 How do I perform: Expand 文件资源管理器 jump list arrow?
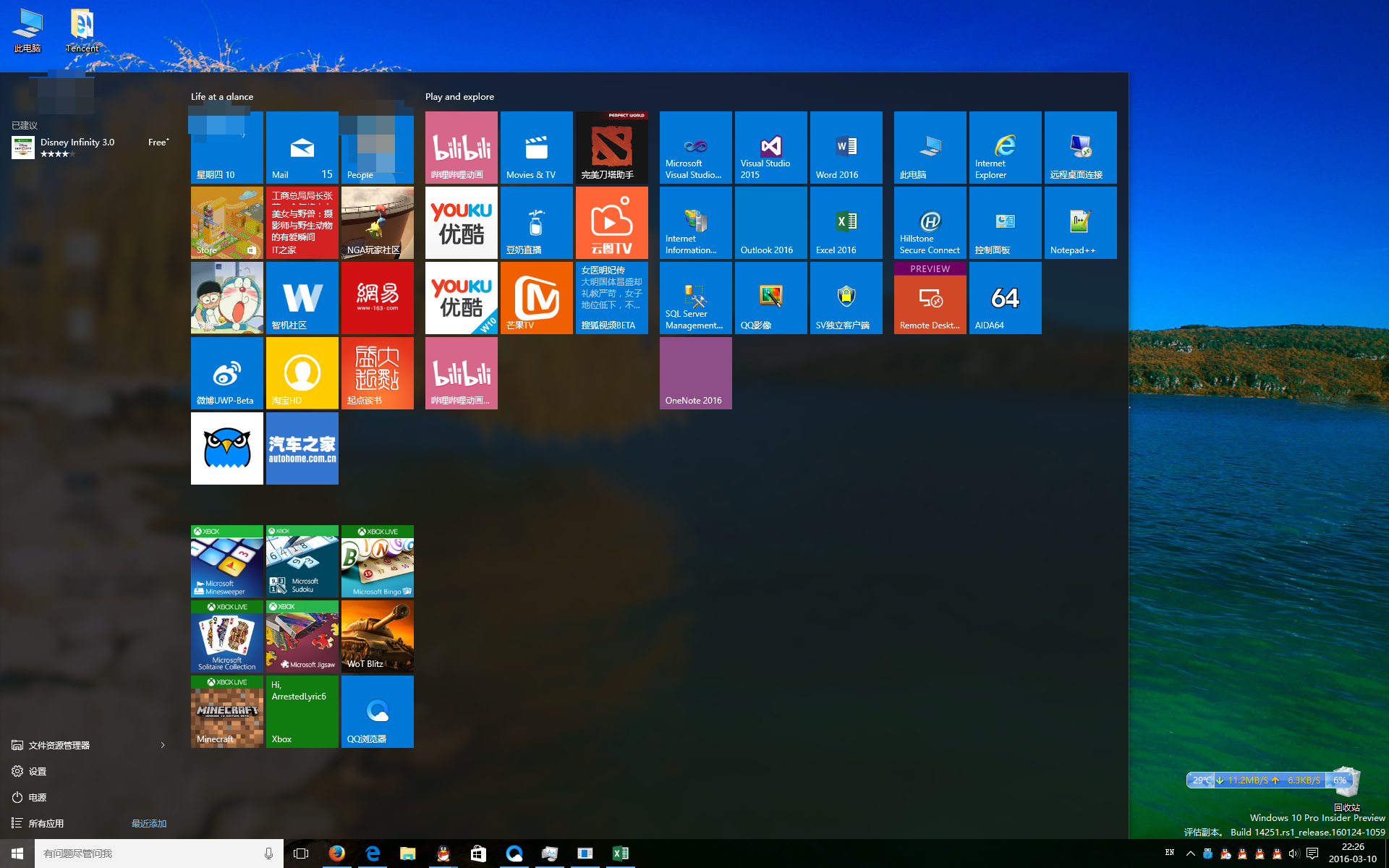[163, 745]
